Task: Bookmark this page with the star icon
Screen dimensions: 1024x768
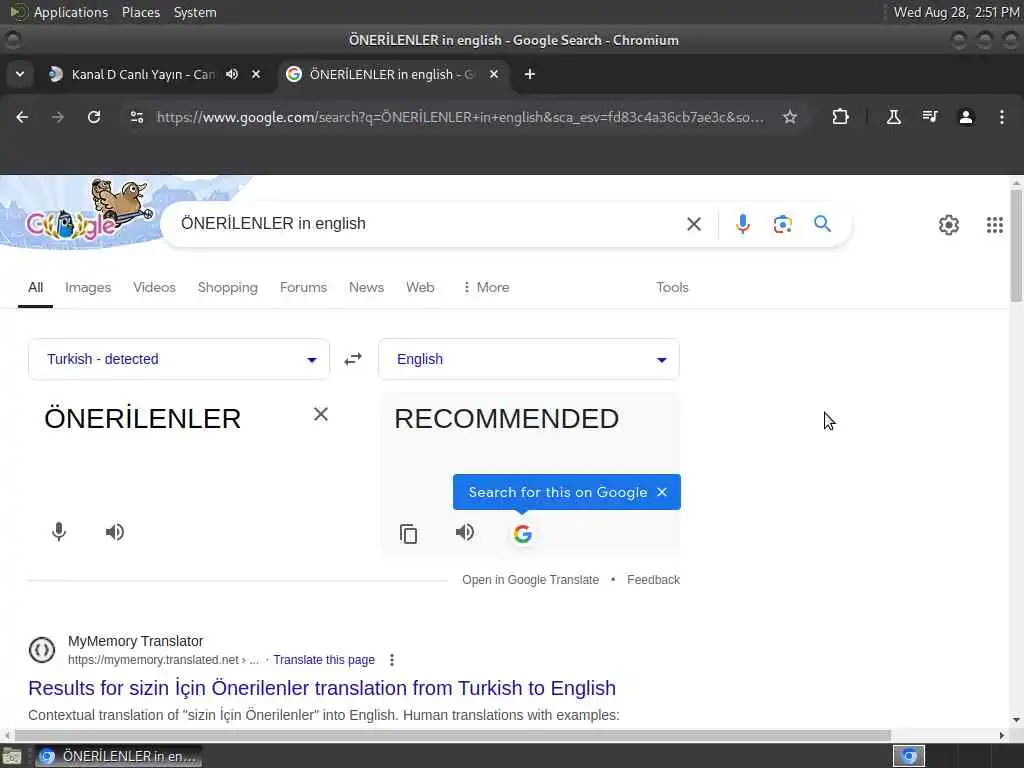Action: pos(790,117)
